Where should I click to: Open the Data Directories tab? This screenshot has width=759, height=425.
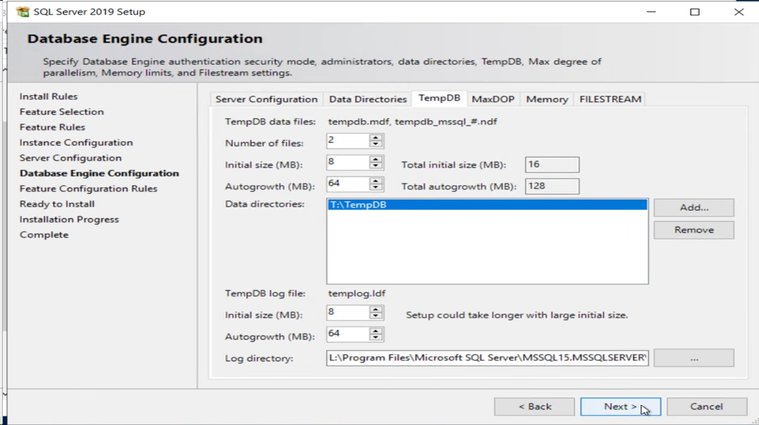point(368,99)
